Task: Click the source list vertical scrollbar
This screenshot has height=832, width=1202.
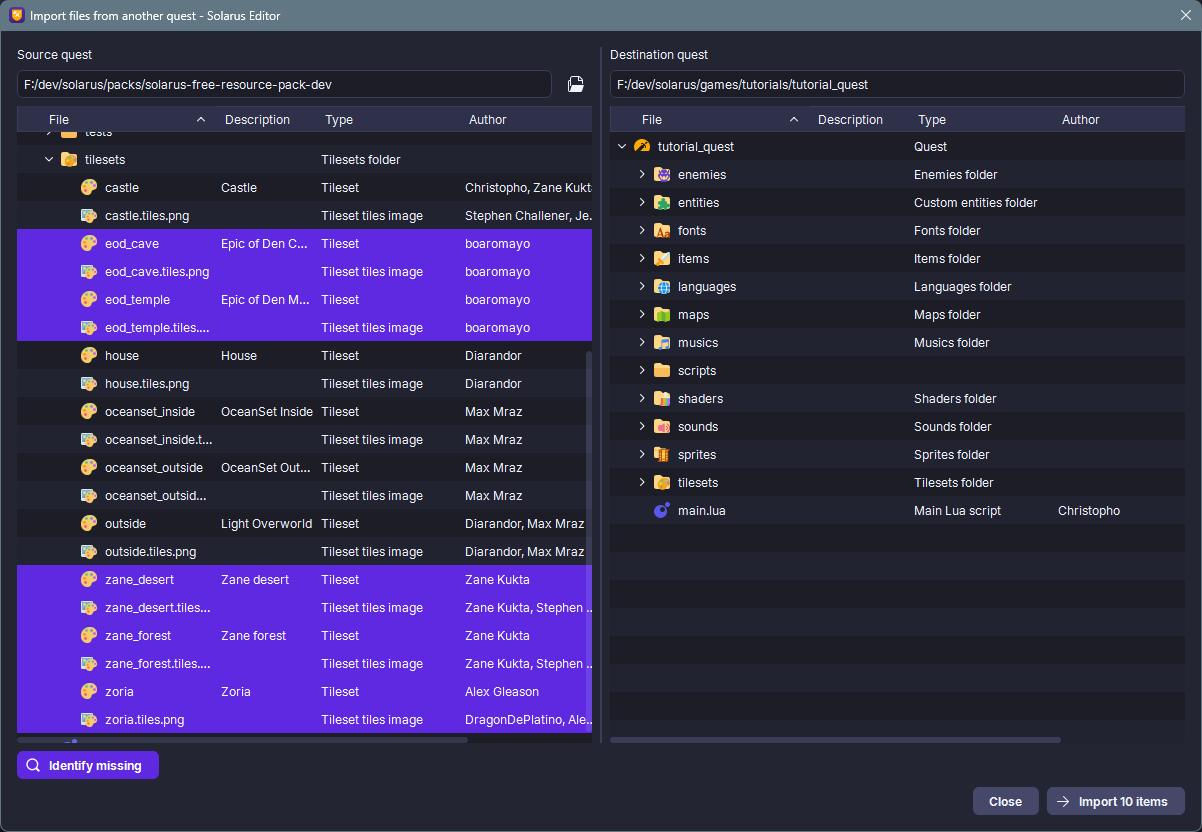Action: coord(588,540)
